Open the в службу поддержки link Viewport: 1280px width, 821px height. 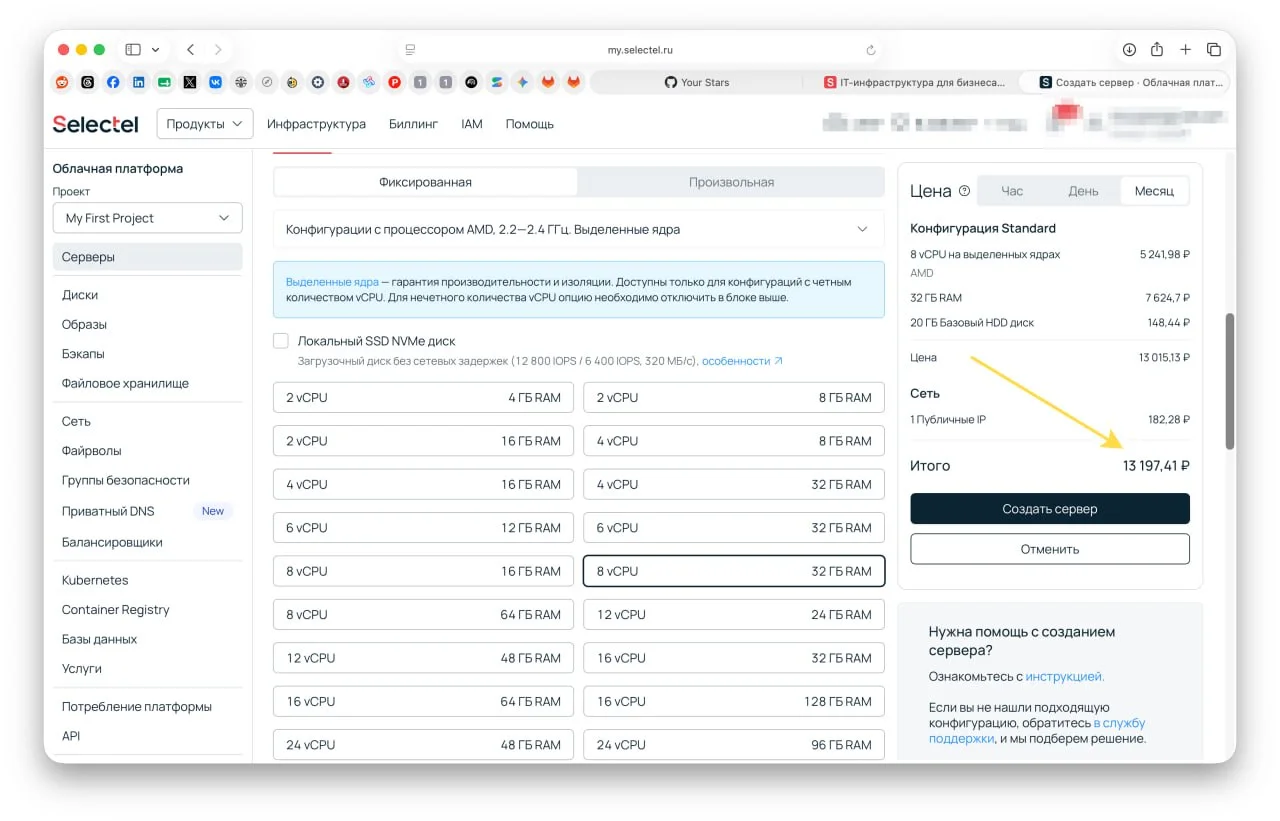pyautogui.click(x=1037, y=731)
